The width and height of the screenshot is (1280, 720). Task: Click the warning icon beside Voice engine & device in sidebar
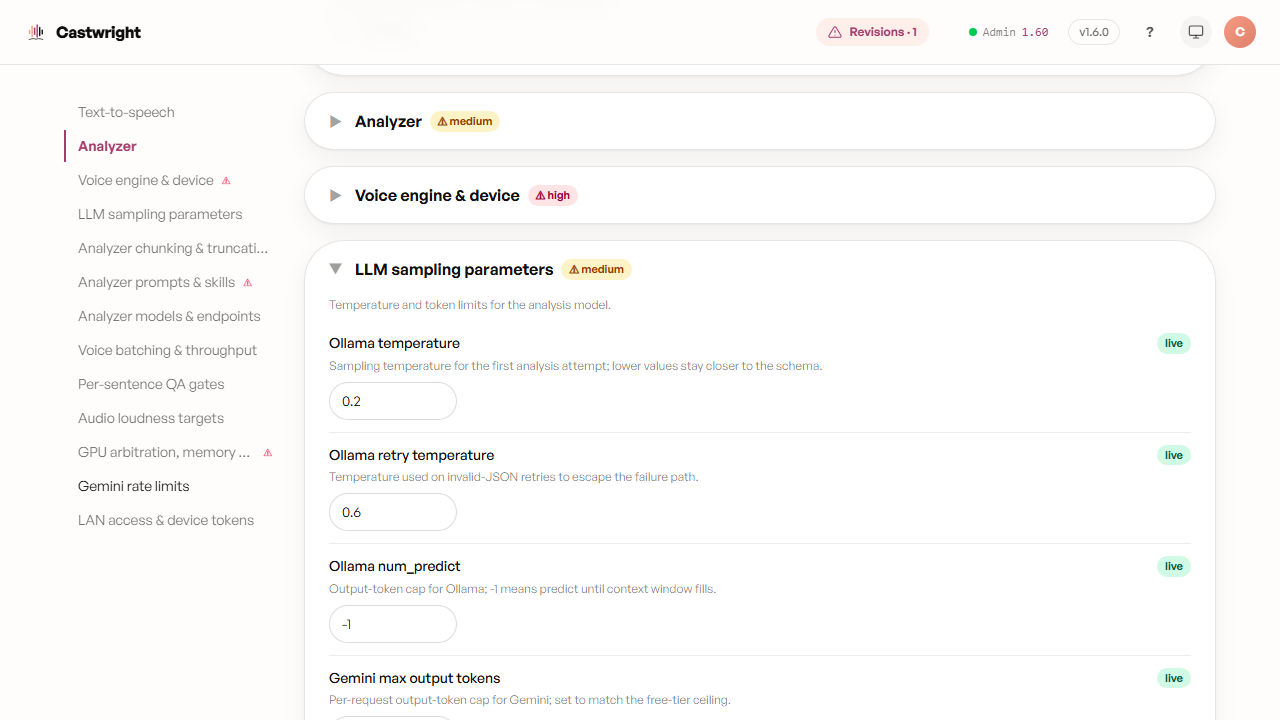coord(226,181)
